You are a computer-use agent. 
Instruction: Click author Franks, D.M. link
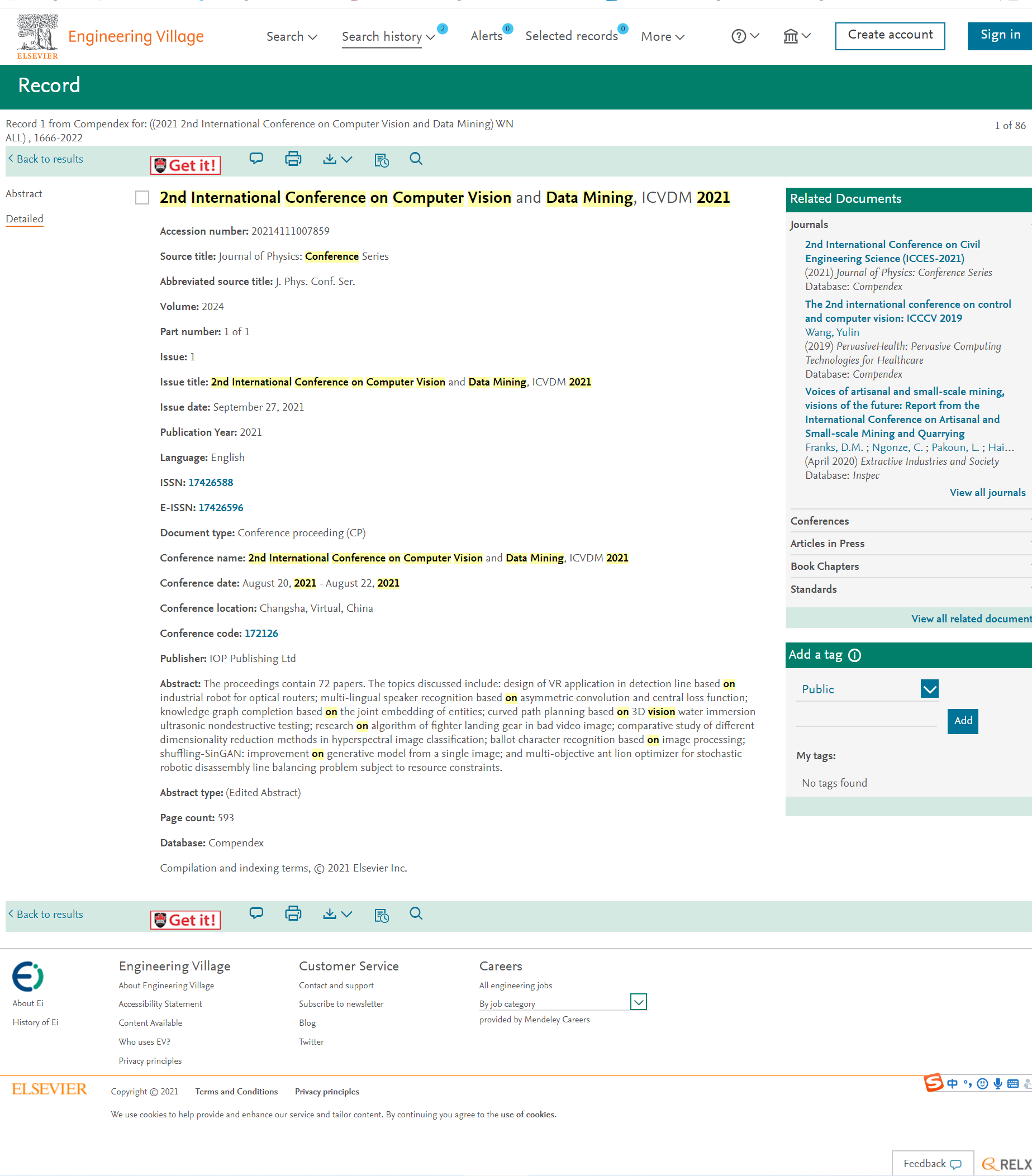pyautogui.click(x=834, y=447)
